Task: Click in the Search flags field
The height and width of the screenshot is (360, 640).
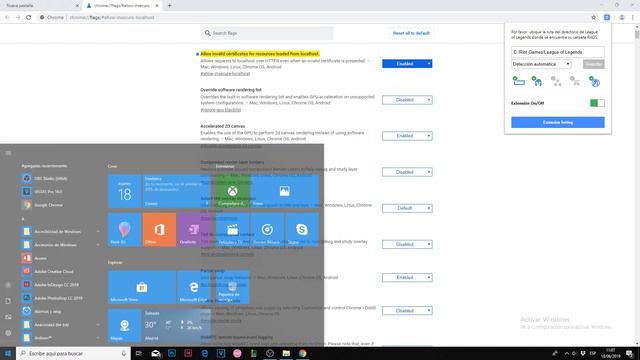Action: pyautogui.click(x=267, y=33)
